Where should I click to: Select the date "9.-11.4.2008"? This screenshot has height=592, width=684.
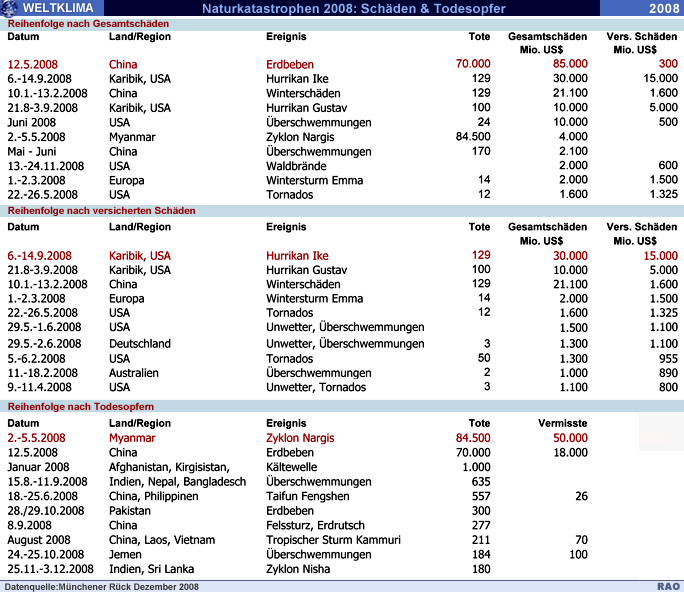coord(39,387)
